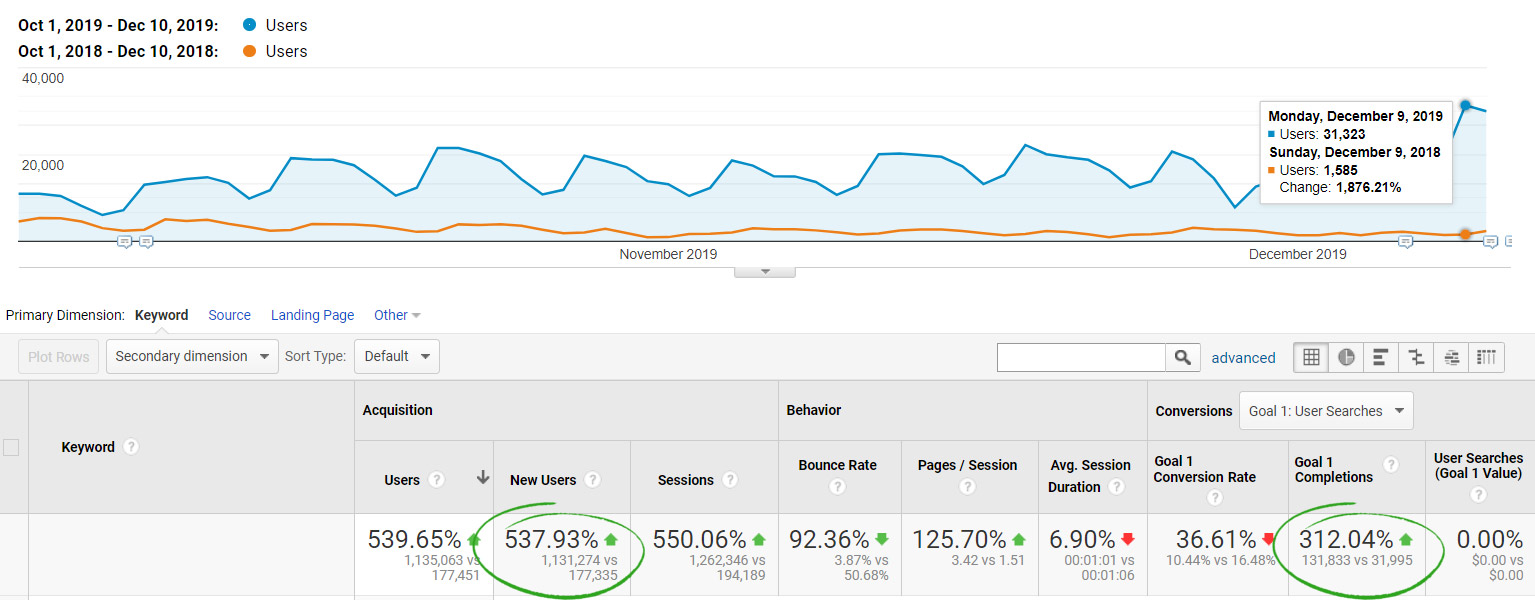Click inside the table search input field
The width and height of the screenshot is (1535, 606).
tap(1080, 357)
